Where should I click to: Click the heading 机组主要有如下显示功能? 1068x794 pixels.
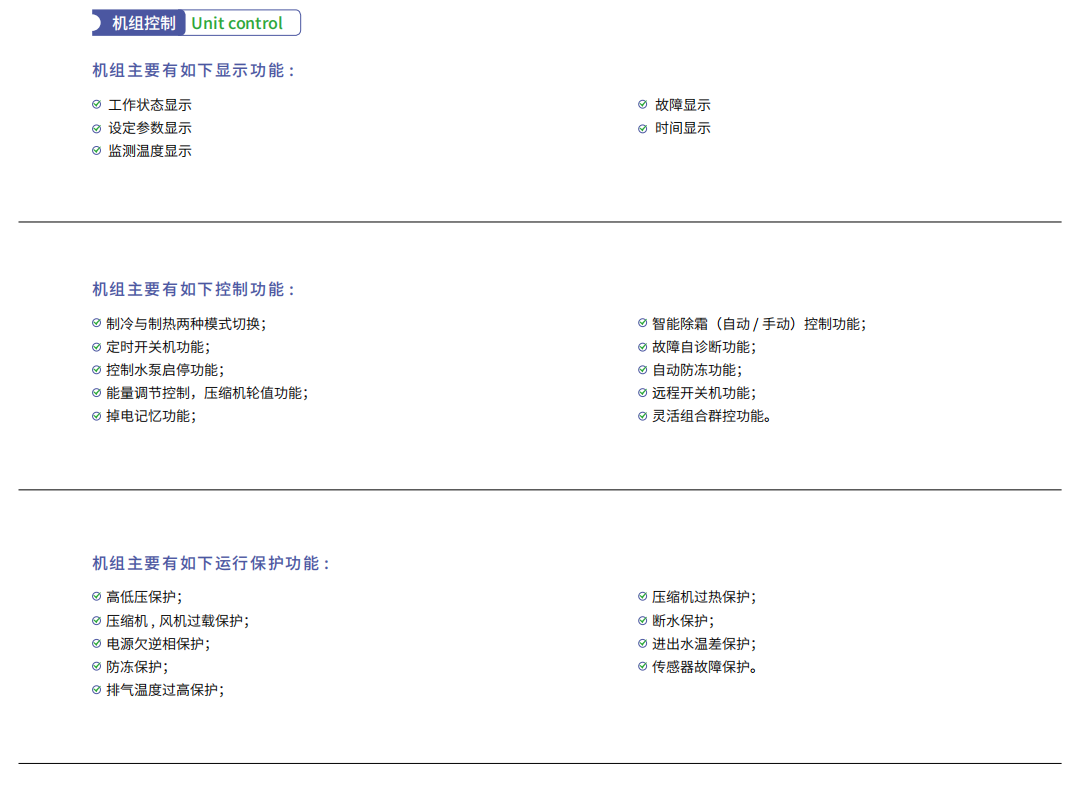193,71
